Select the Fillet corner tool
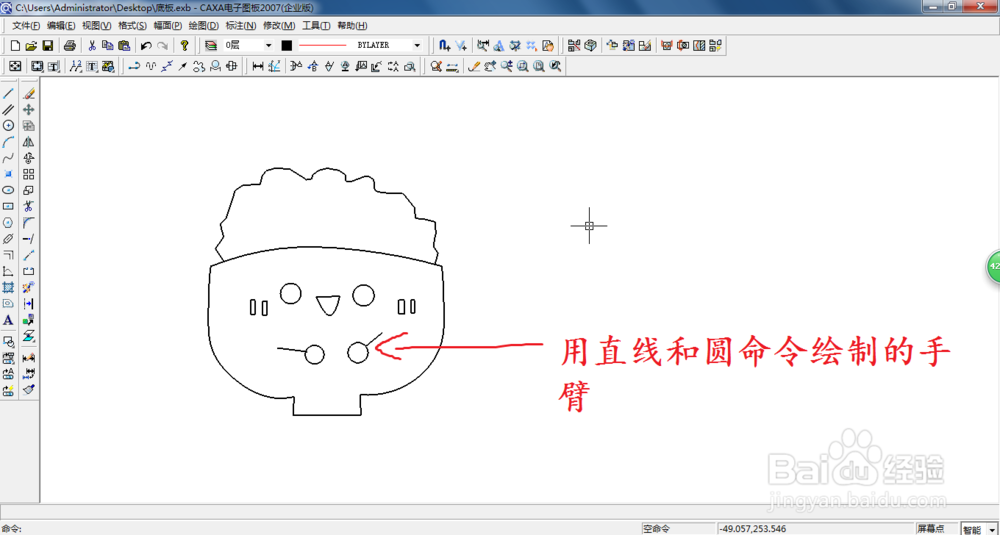This screenshot has height=535, width=1000. pos(29,223)
